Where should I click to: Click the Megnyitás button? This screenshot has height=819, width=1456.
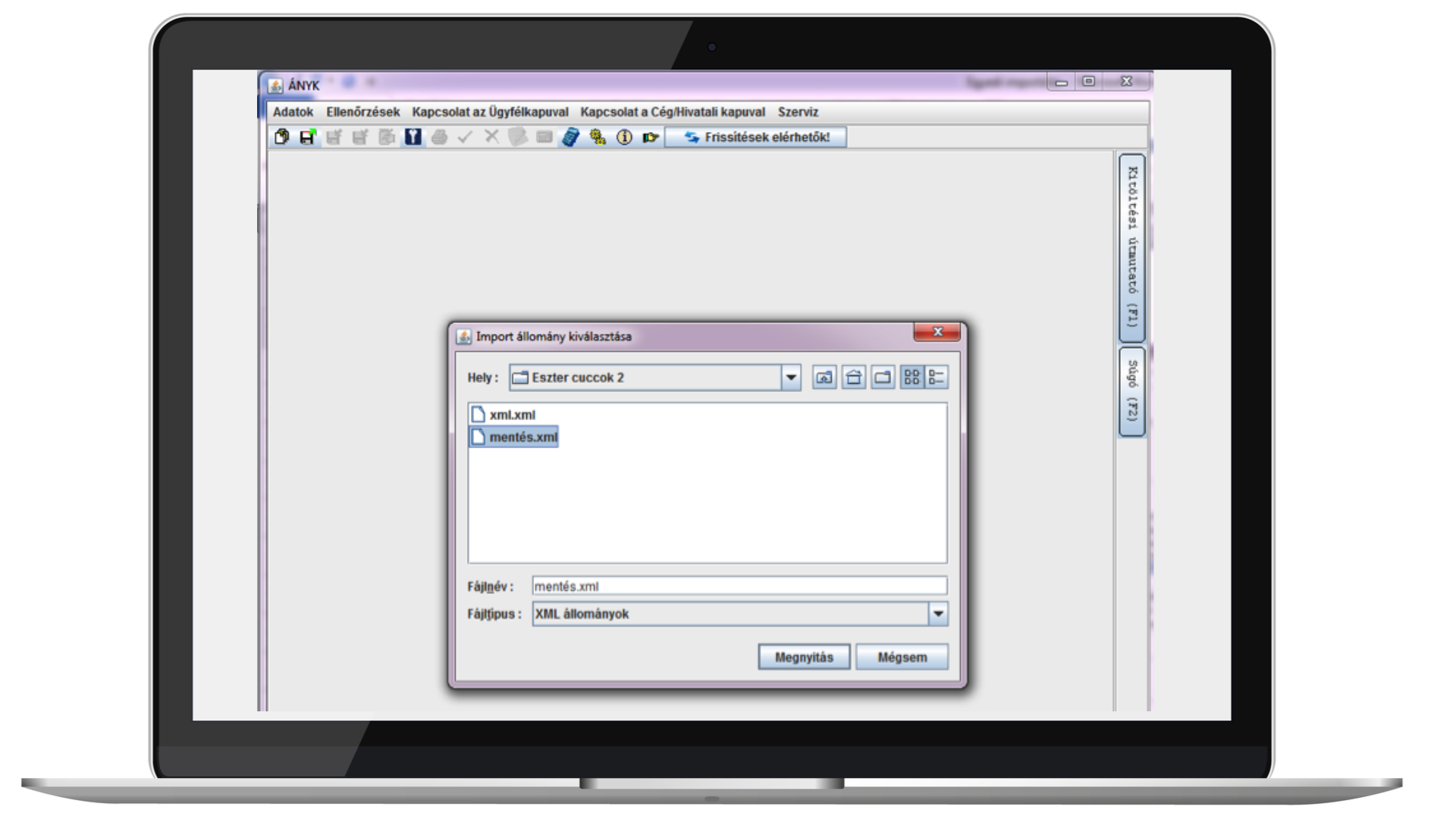pos(804,657)
